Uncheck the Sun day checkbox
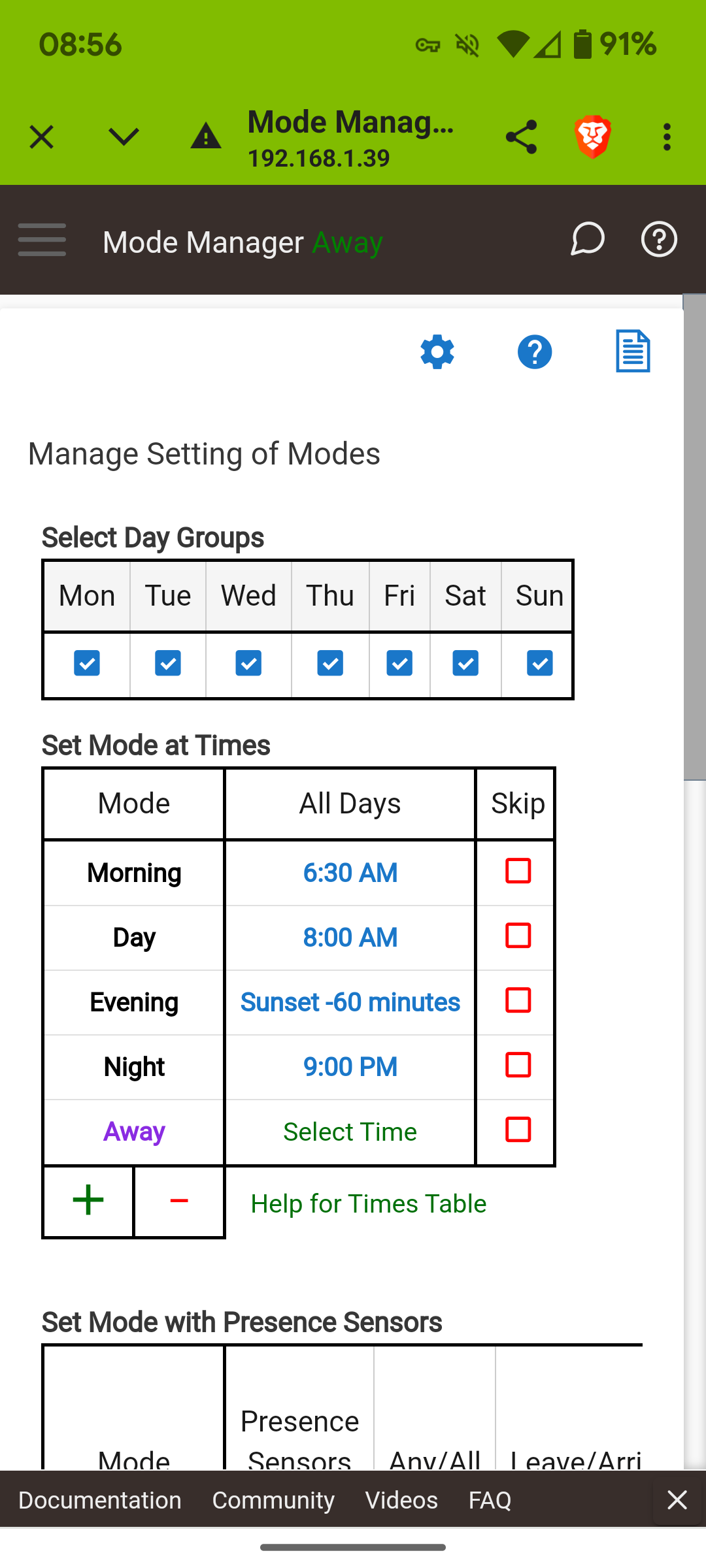Screen dimensions: 706x1568 point(539,663)
